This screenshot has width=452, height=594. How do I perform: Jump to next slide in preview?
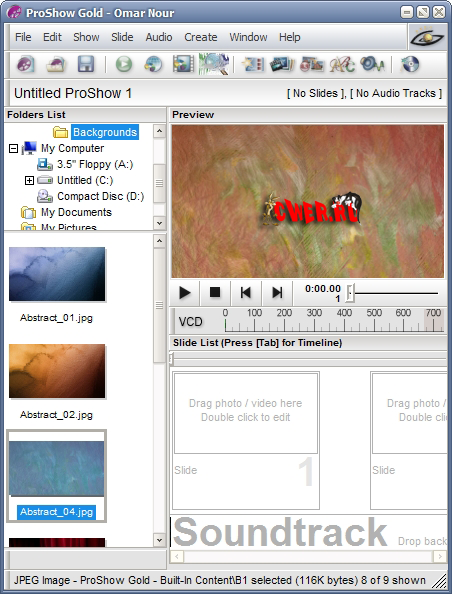pyautogui.click(x=277, y=292)
